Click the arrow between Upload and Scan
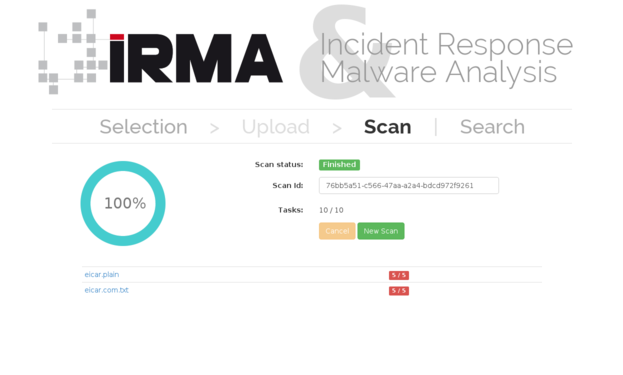Screen dimensions: 623x375 pos(337,128)
